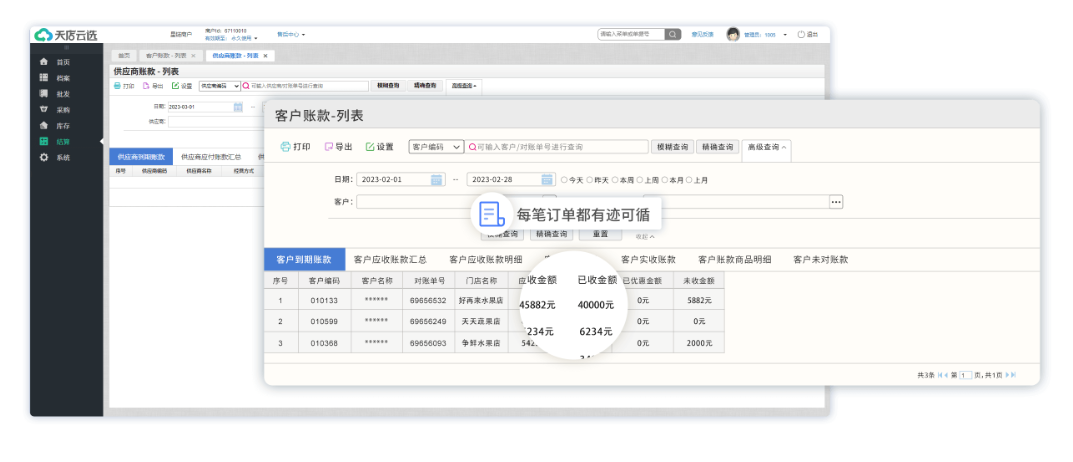The image size is (1073, 462).
Task: Focus the customer/statement number search field
Action: click(x=557, y=147)
